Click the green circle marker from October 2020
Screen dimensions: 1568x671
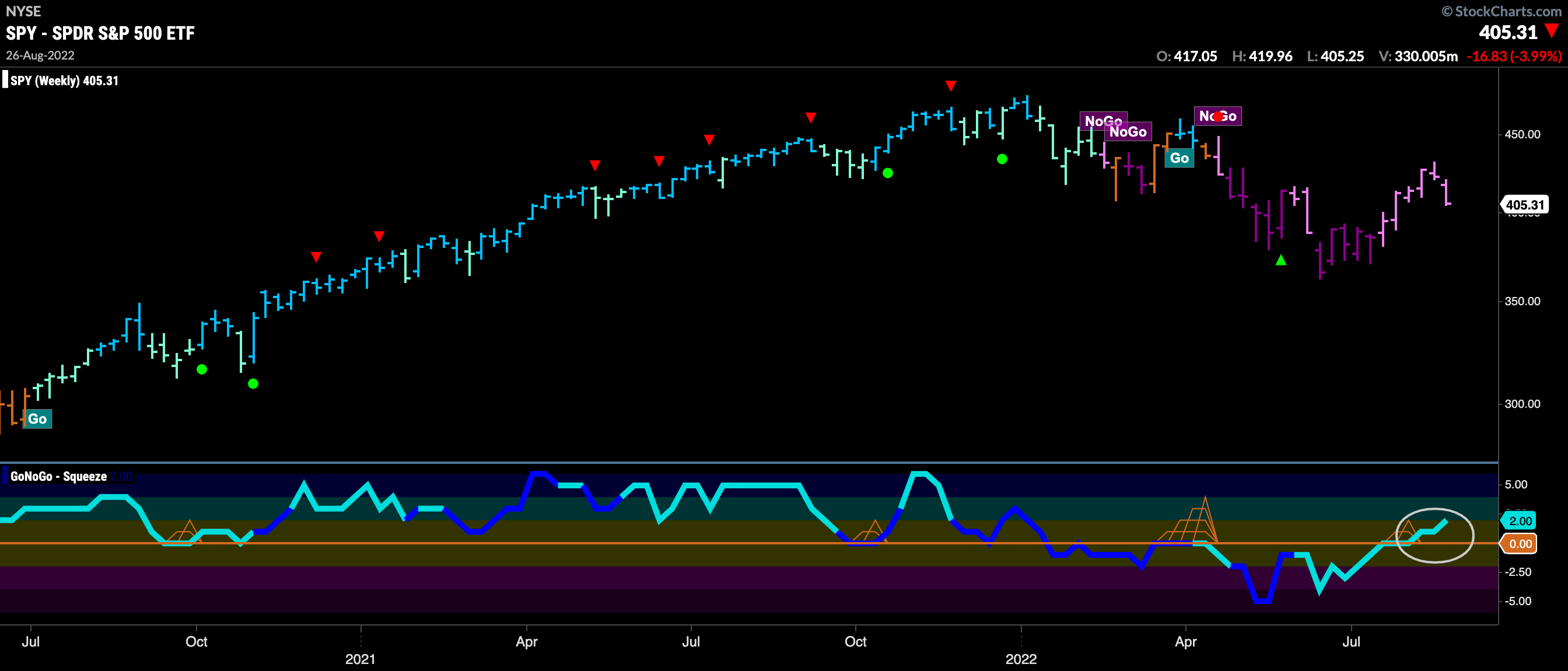202,369
